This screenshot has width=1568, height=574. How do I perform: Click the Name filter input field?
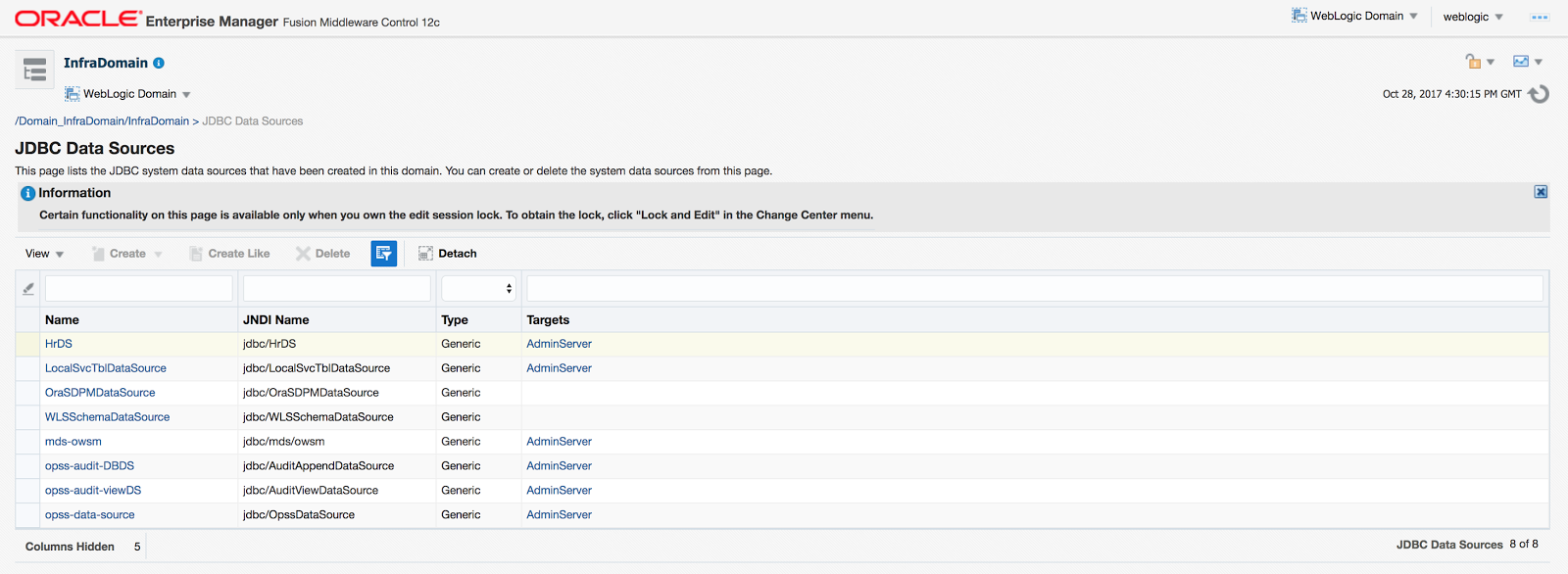(x=138, y=289)
